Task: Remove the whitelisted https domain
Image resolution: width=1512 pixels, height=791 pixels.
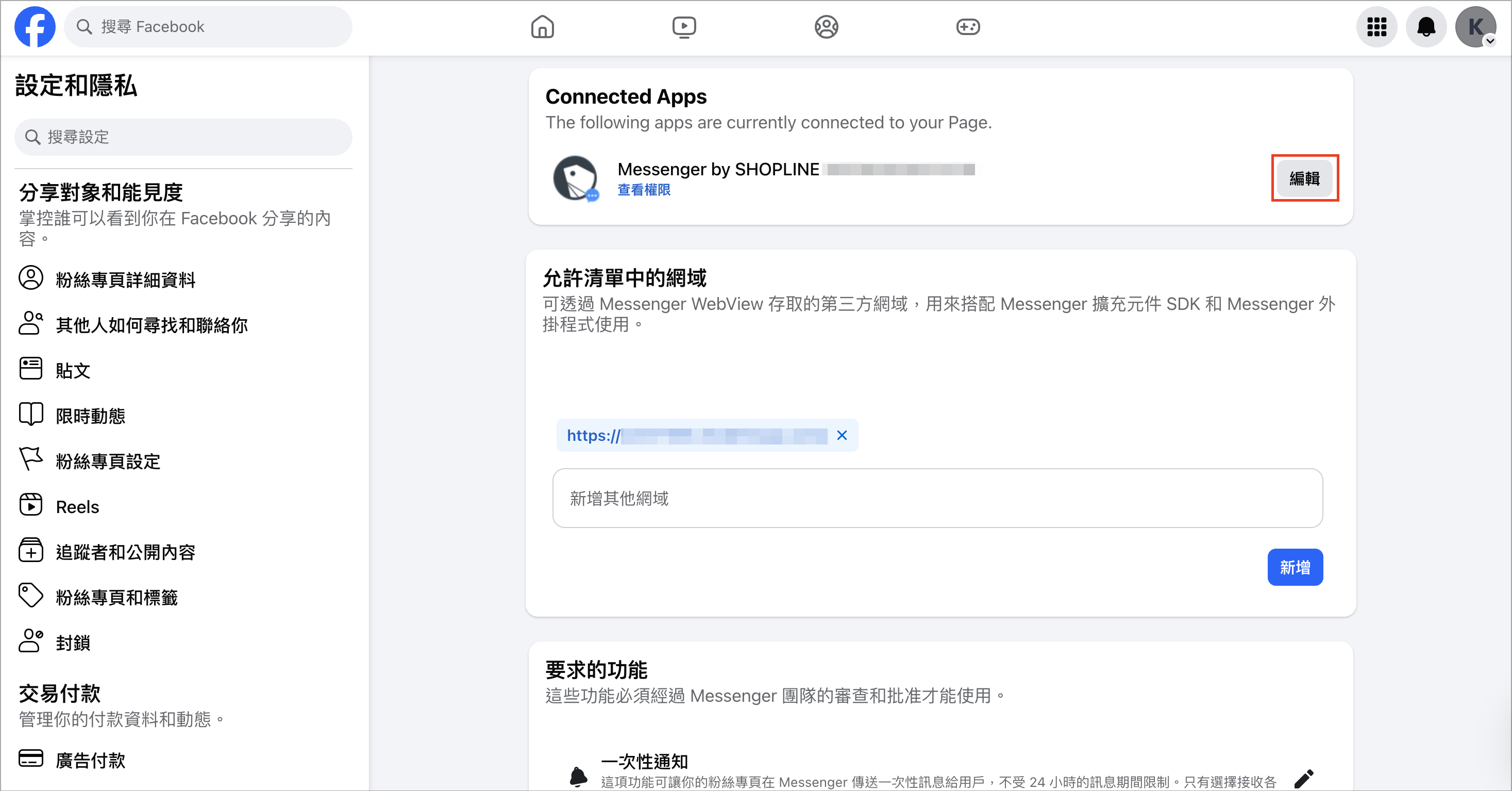Action: [x=842, y=435]
